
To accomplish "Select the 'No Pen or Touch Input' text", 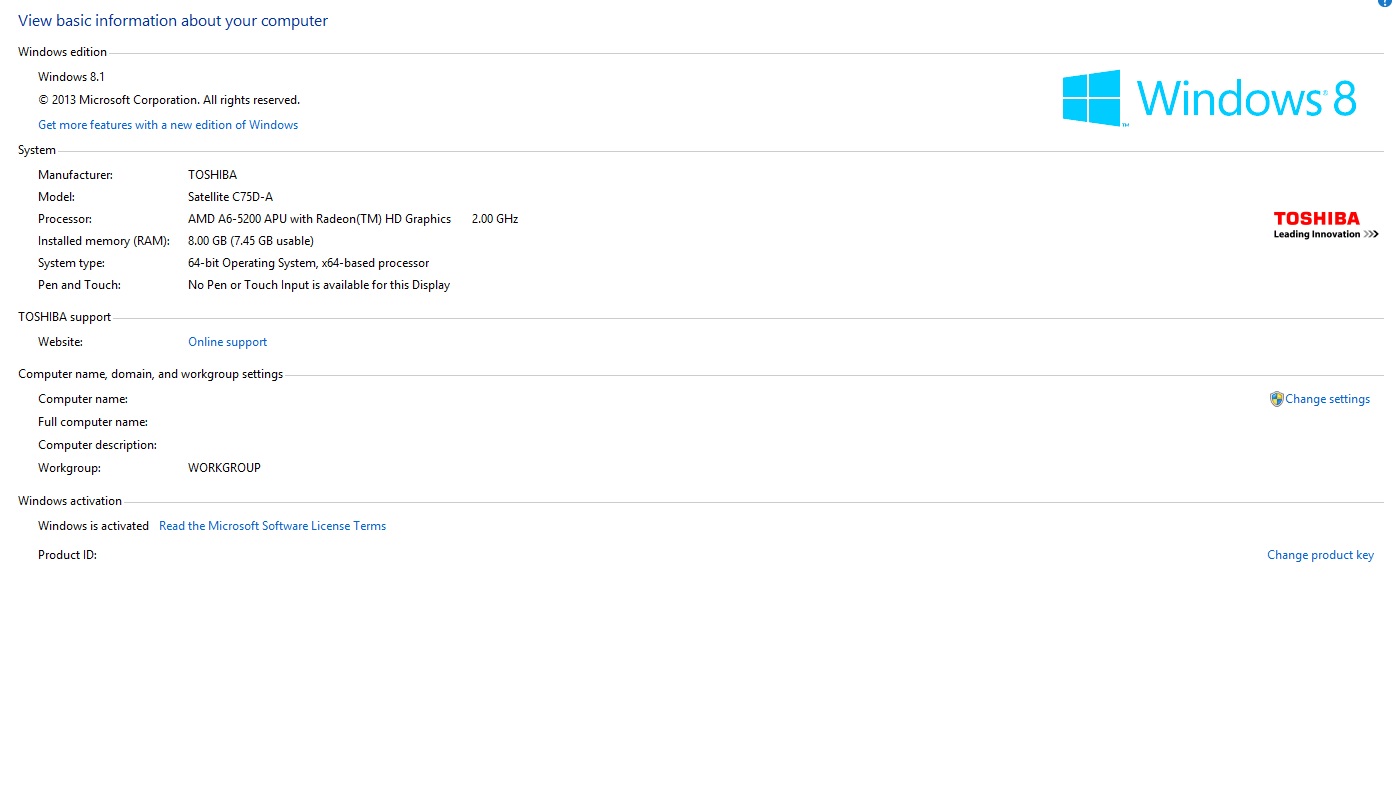I will (x=319, y=285).
